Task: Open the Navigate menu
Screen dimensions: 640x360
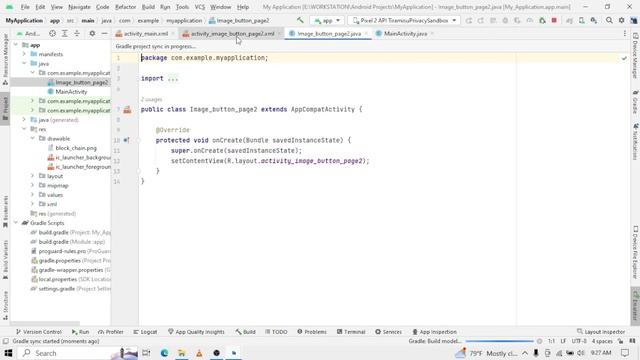Action: coord(79,7)
